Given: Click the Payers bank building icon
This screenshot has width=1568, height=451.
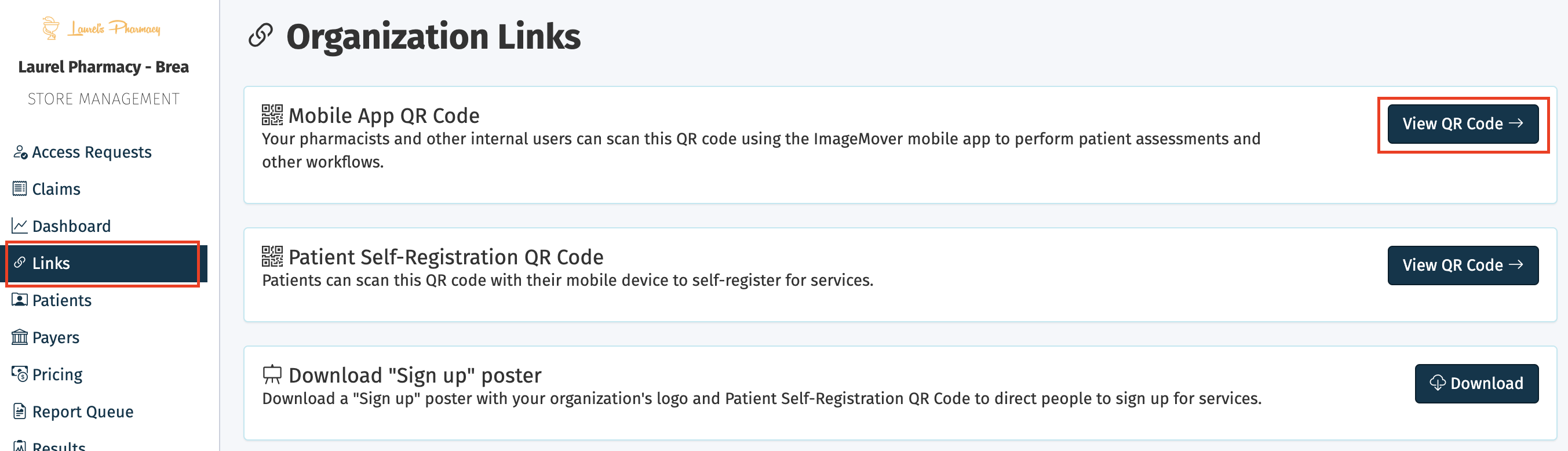Looking at the screenshot, I should 20,337.
